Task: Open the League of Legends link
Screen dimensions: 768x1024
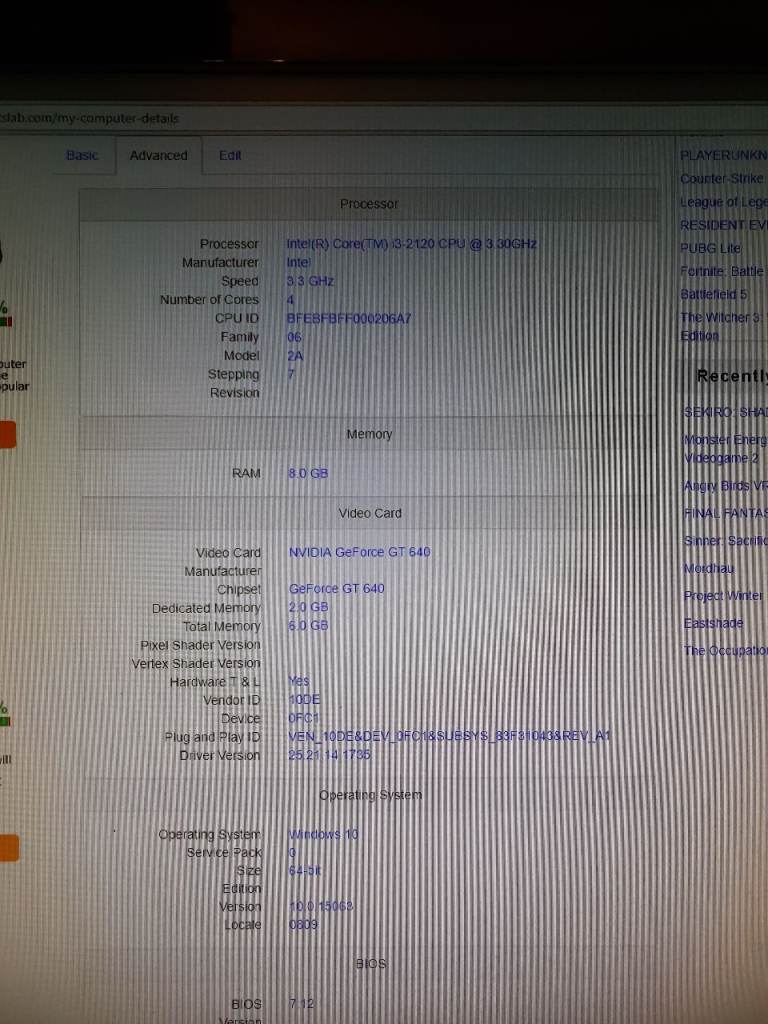Action: coord(723,202)
